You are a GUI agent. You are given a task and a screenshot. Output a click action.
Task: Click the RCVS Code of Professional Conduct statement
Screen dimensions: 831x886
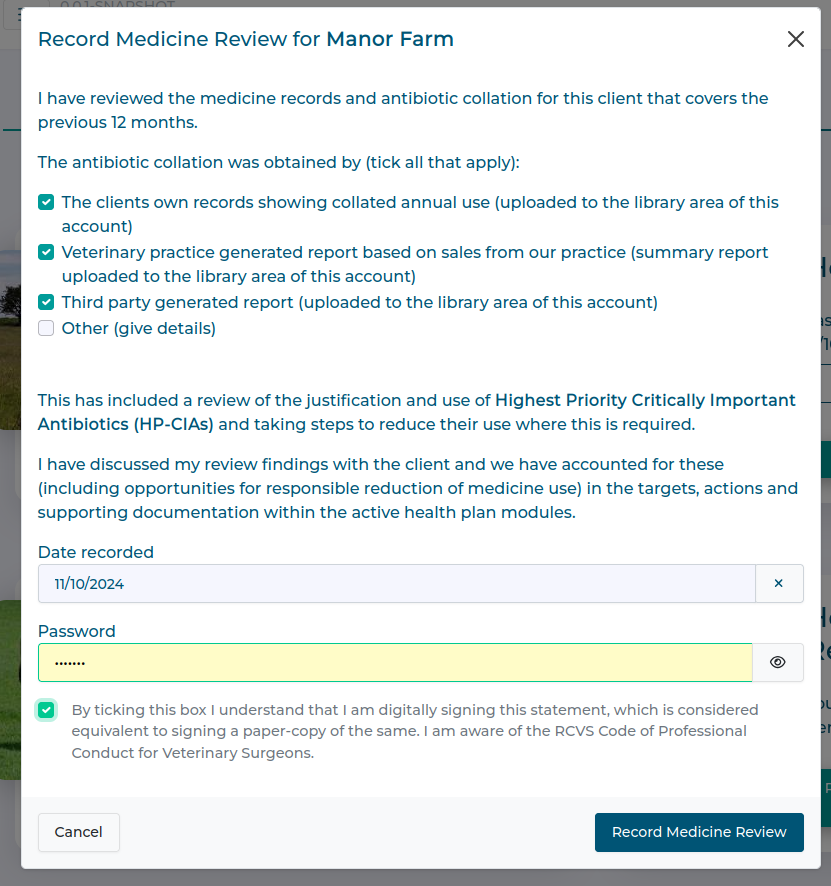[415, 731]
